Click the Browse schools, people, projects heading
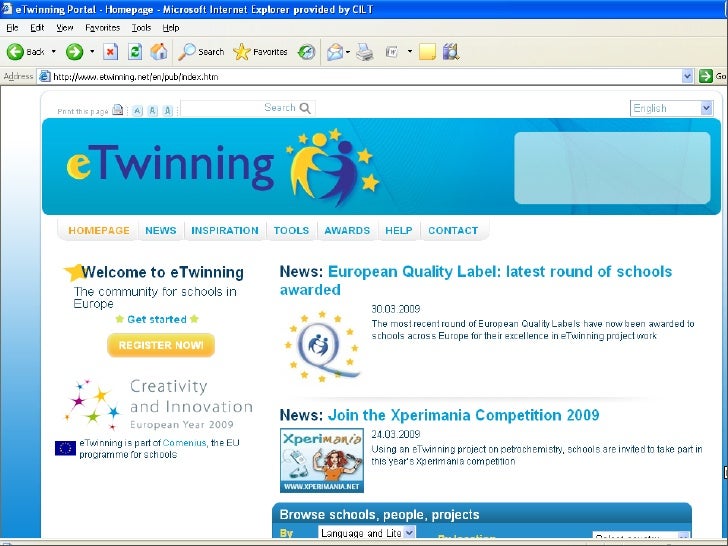728x546 pixels. click(x=379, y=514)
